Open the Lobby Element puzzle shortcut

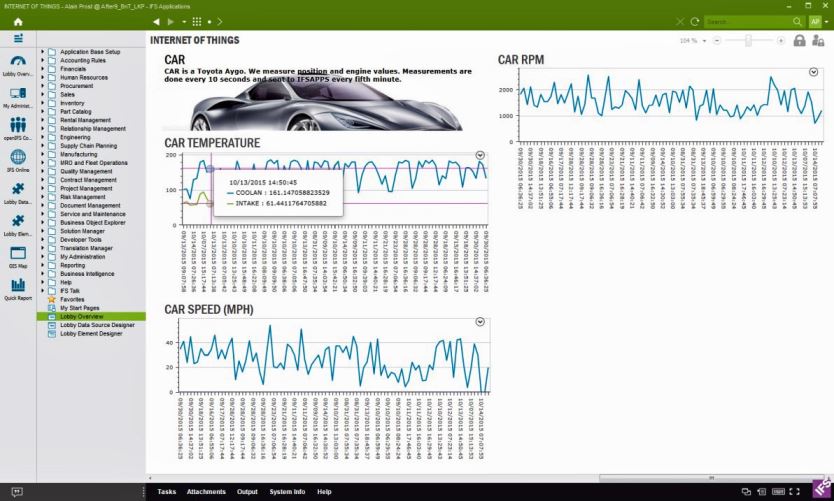[x=18, y=225]
